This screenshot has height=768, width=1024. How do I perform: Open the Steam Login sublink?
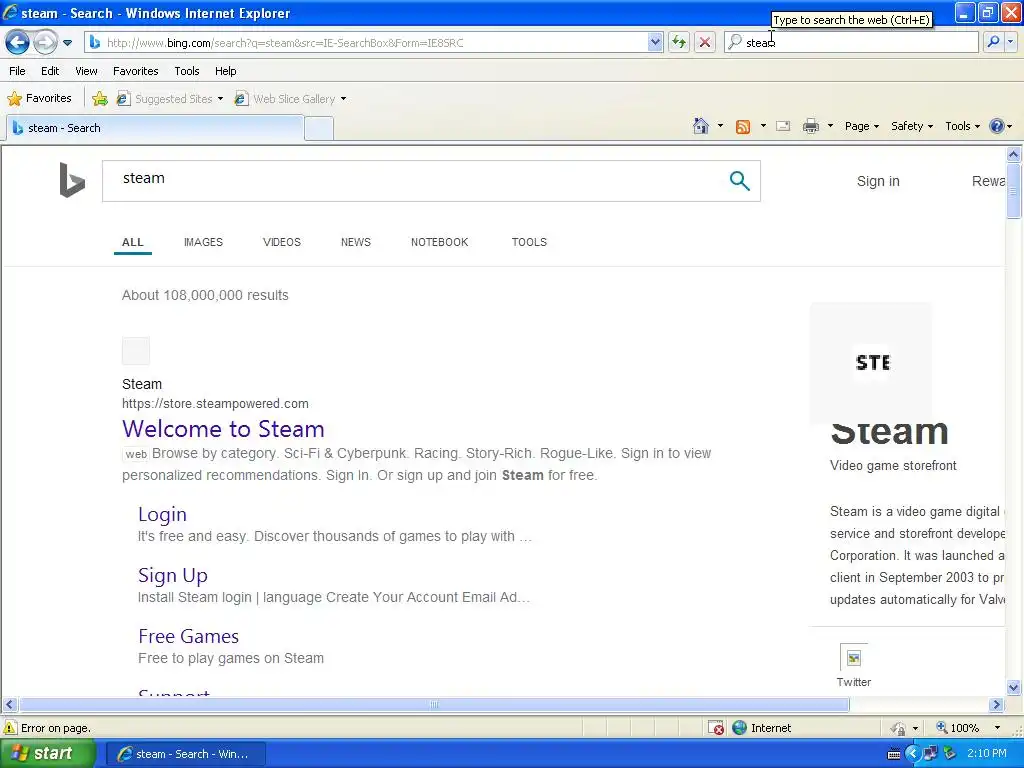coord(163,515)
